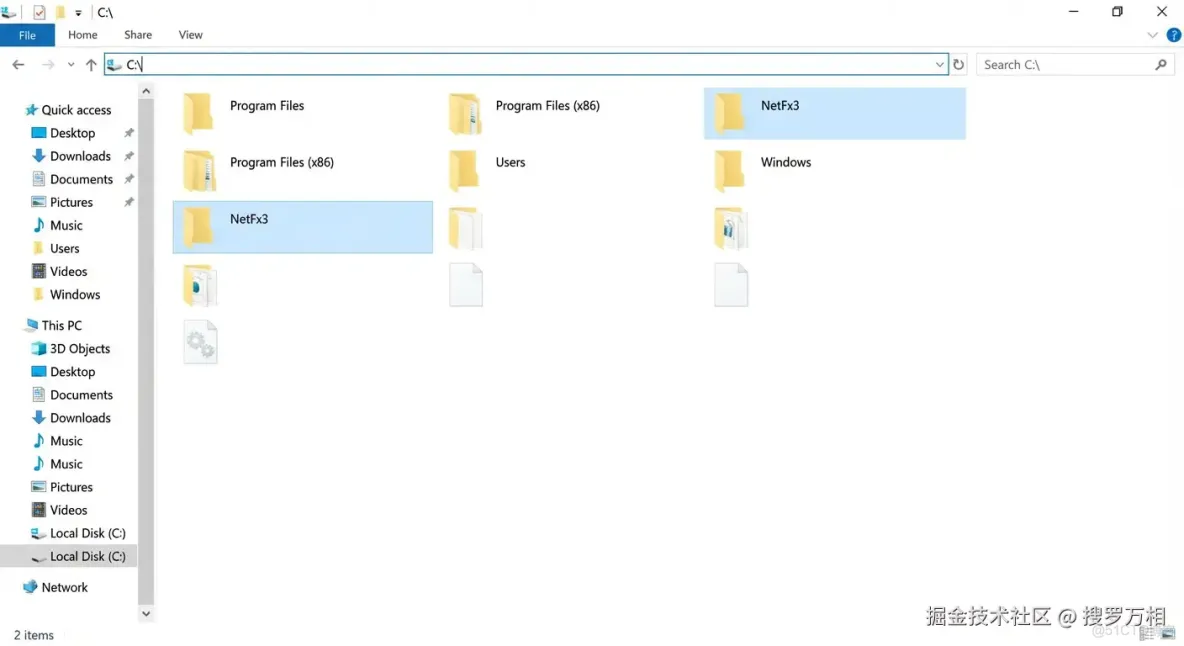
Task: Click the pin icon next to Pictures
Action: point(128,202)
